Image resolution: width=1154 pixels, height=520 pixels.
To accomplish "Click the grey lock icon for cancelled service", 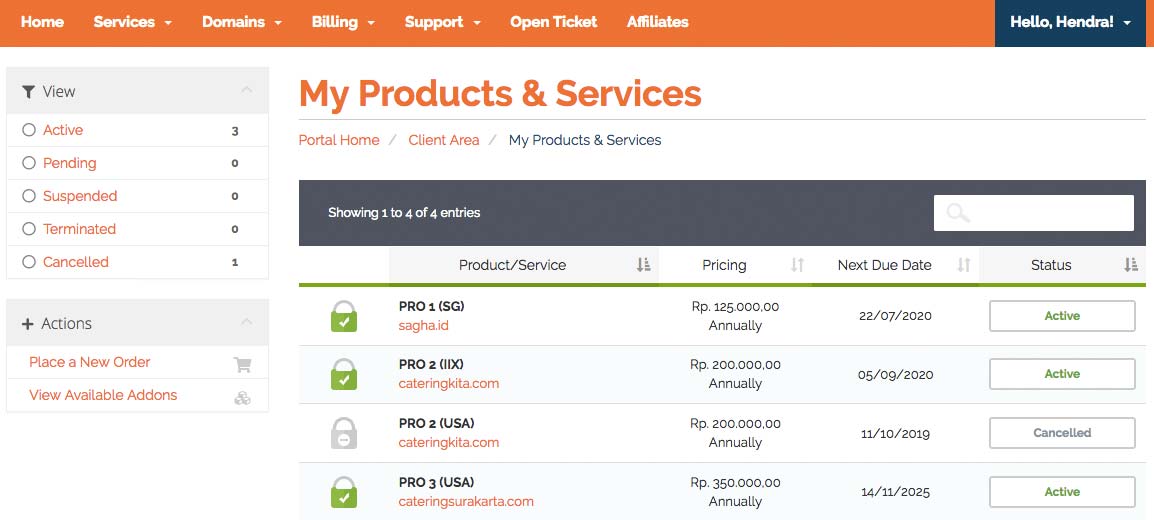I will [x=344, y=433].
